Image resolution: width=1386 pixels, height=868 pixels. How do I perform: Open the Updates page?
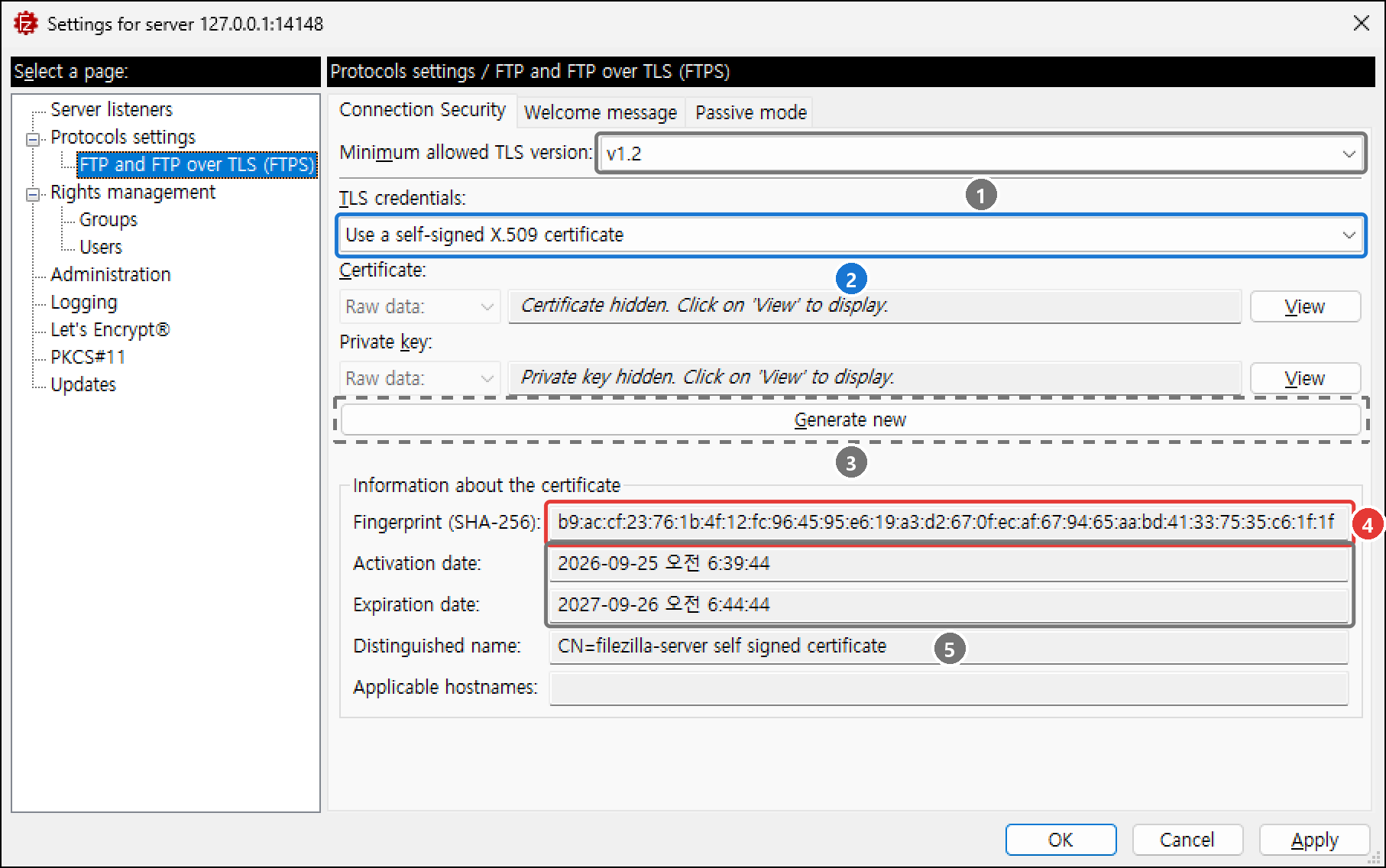(83, 384)
